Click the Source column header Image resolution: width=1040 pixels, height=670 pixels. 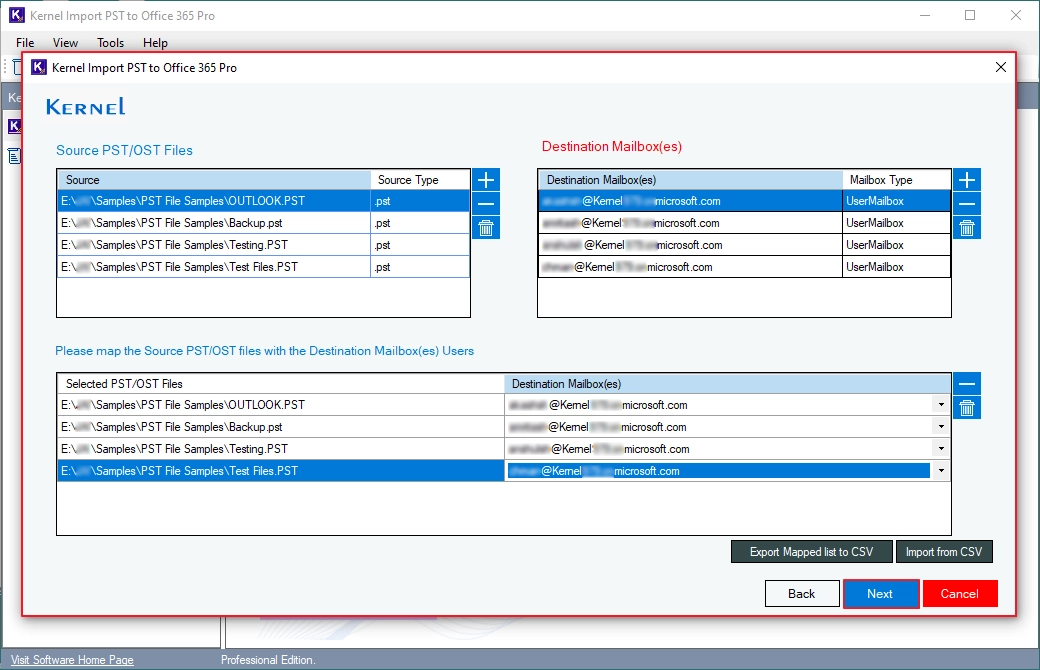(x=214, y=180)
